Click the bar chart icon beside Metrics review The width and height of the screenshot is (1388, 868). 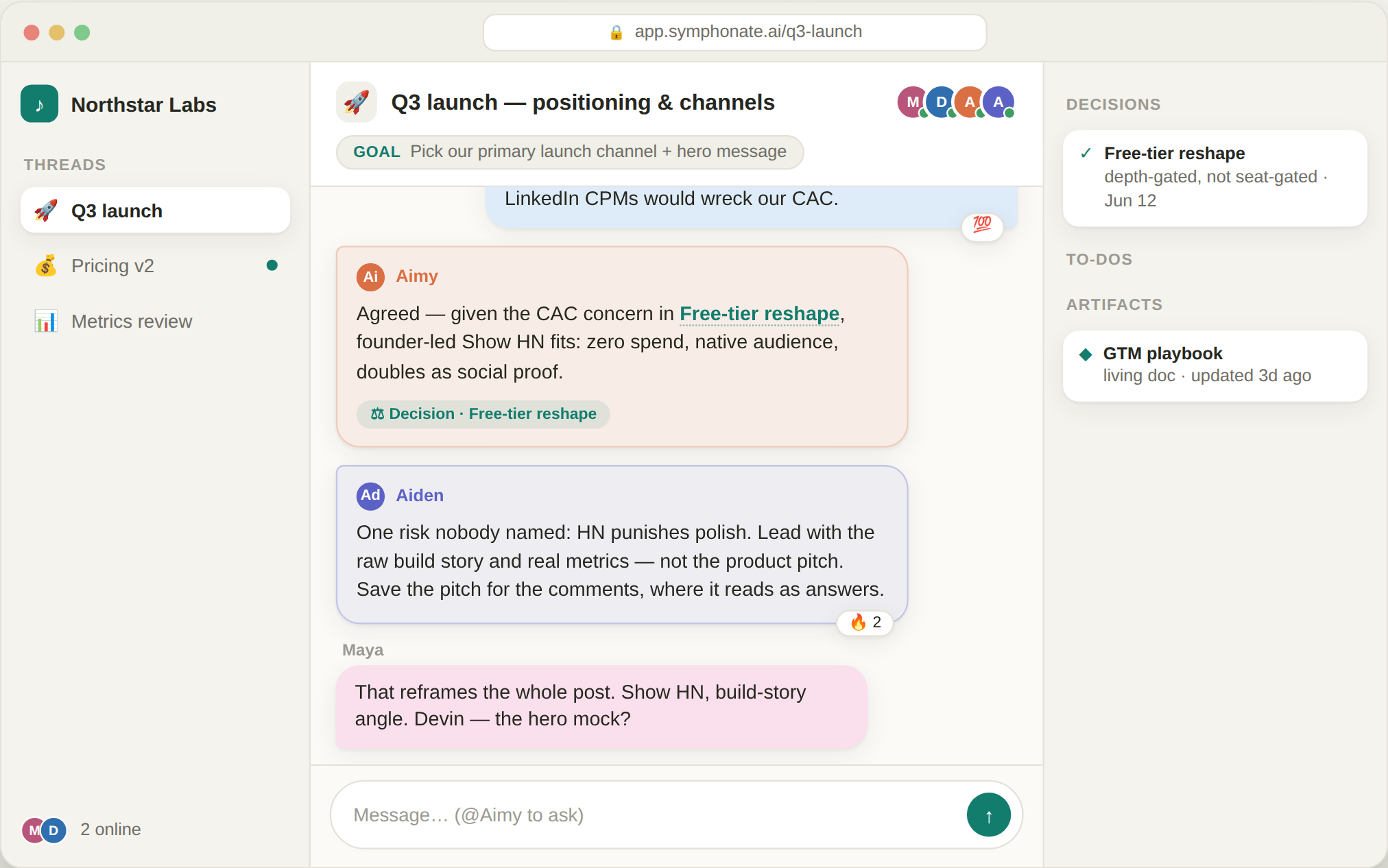pos(46,321)
